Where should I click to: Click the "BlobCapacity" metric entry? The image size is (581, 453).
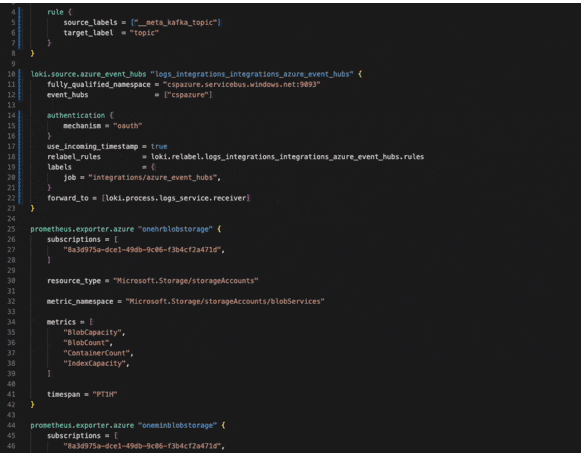click(93, 333)
